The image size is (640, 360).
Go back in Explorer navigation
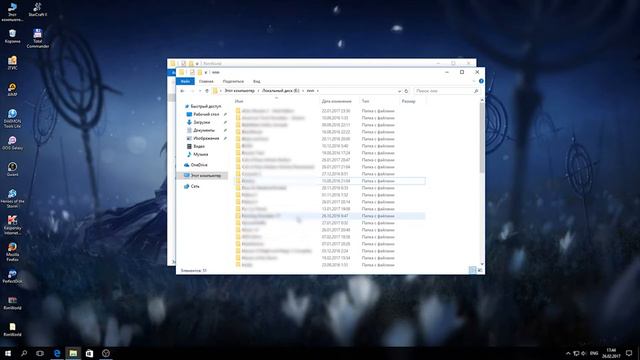(x=182, y=91)
